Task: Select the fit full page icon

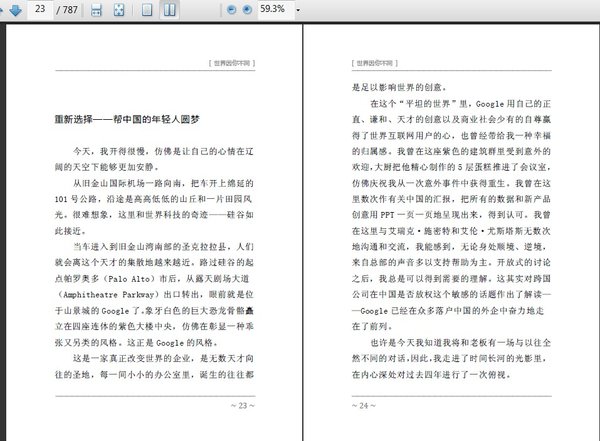Action: click(119, 10)
